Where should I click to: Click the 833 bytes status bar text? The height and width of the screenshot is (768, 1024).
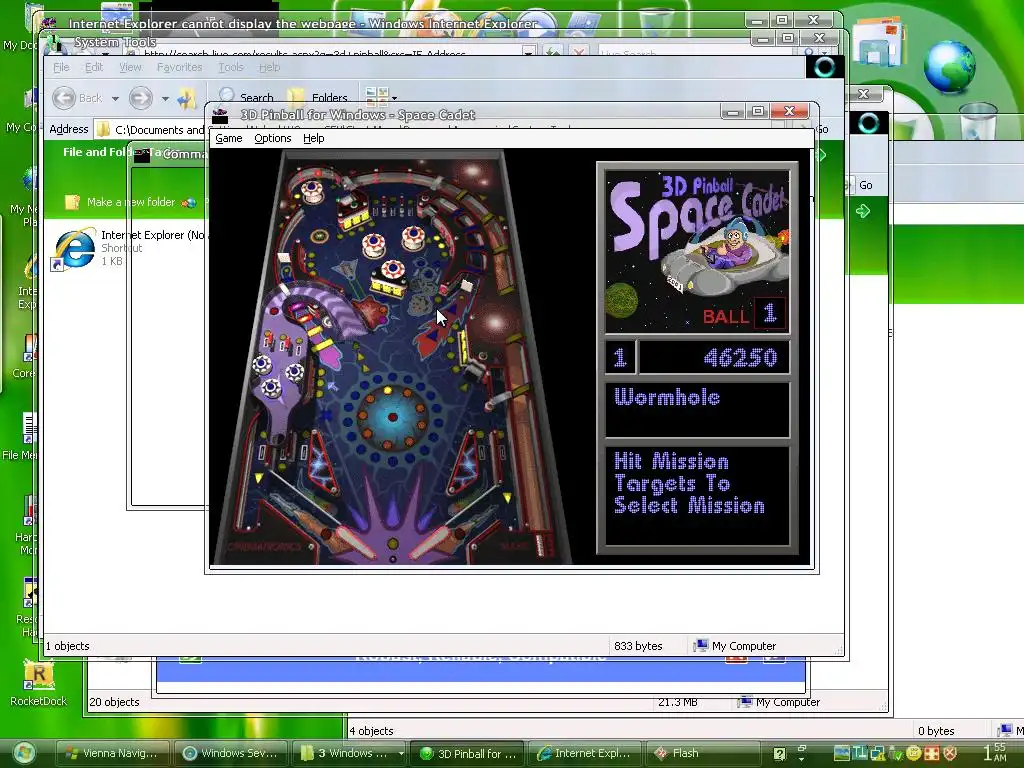[x=638, y=646]
